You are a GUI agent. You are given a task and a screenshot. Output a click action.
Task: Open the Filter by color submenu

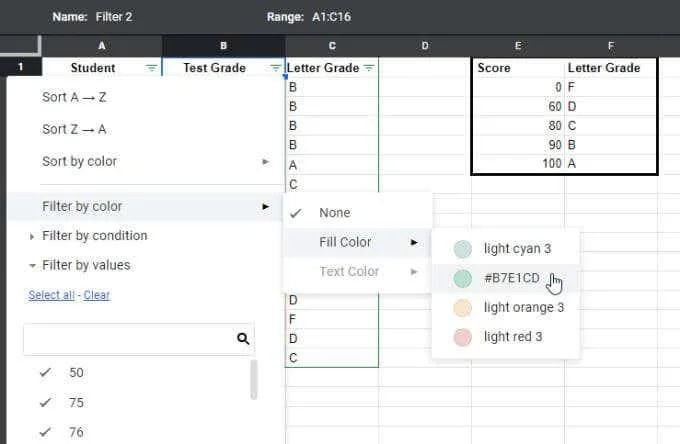[146, 206]
